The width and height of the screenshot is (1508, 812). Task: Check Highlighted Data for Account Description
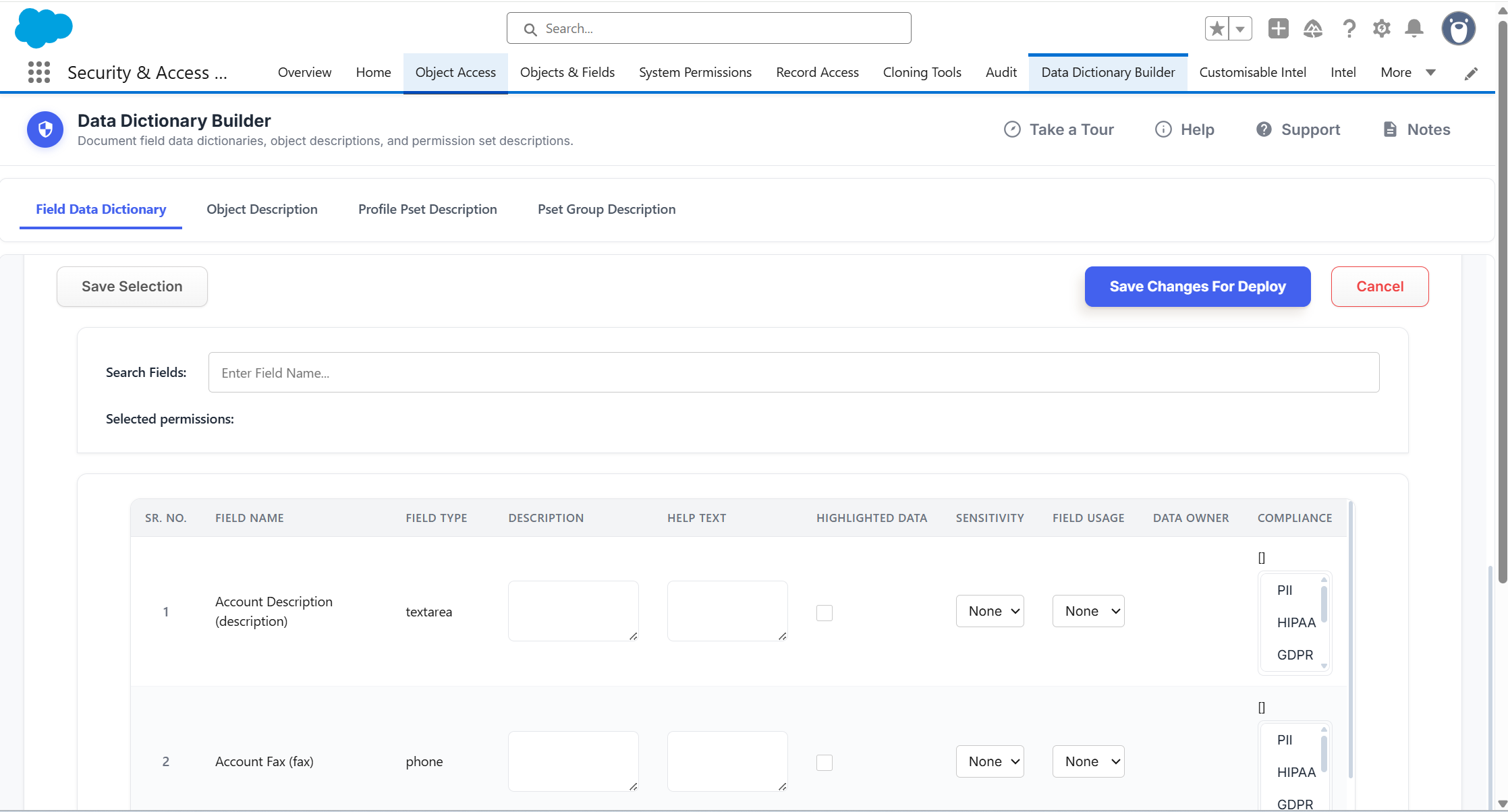[824, 612]
